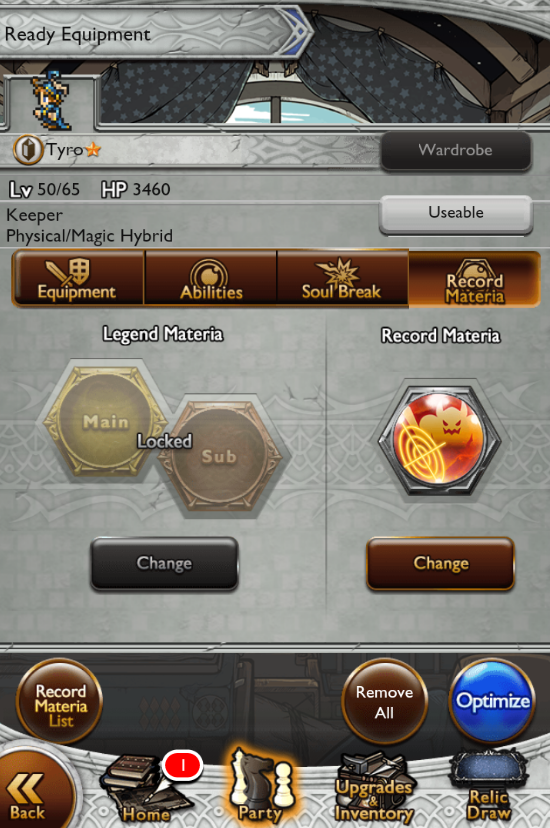Click the Useable button
Image resolution: width=550 pixels, height=828 pixels.
(x=456, y=213)
